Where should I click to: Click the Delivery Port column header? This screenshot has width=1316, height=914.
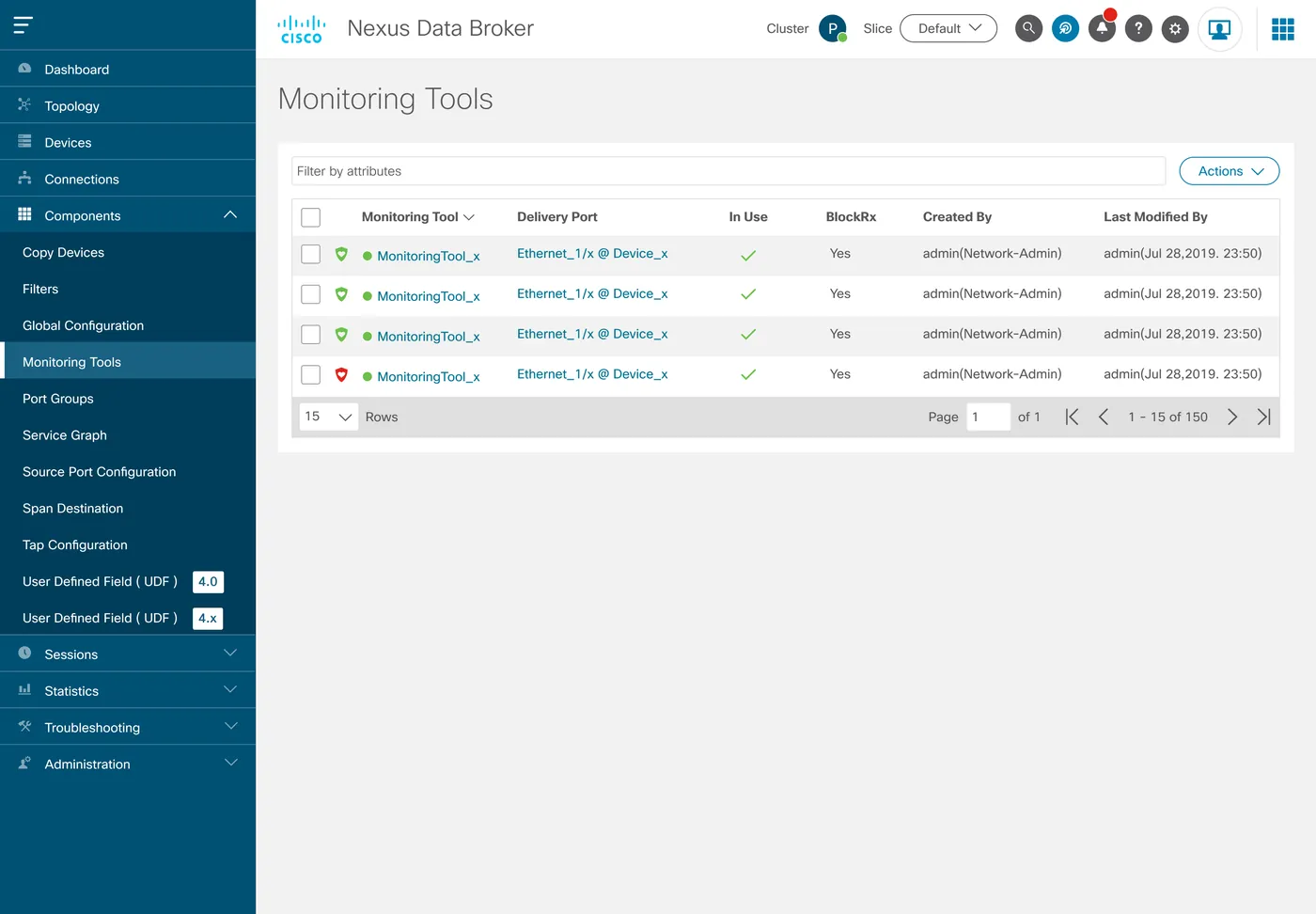pos(557,217)
